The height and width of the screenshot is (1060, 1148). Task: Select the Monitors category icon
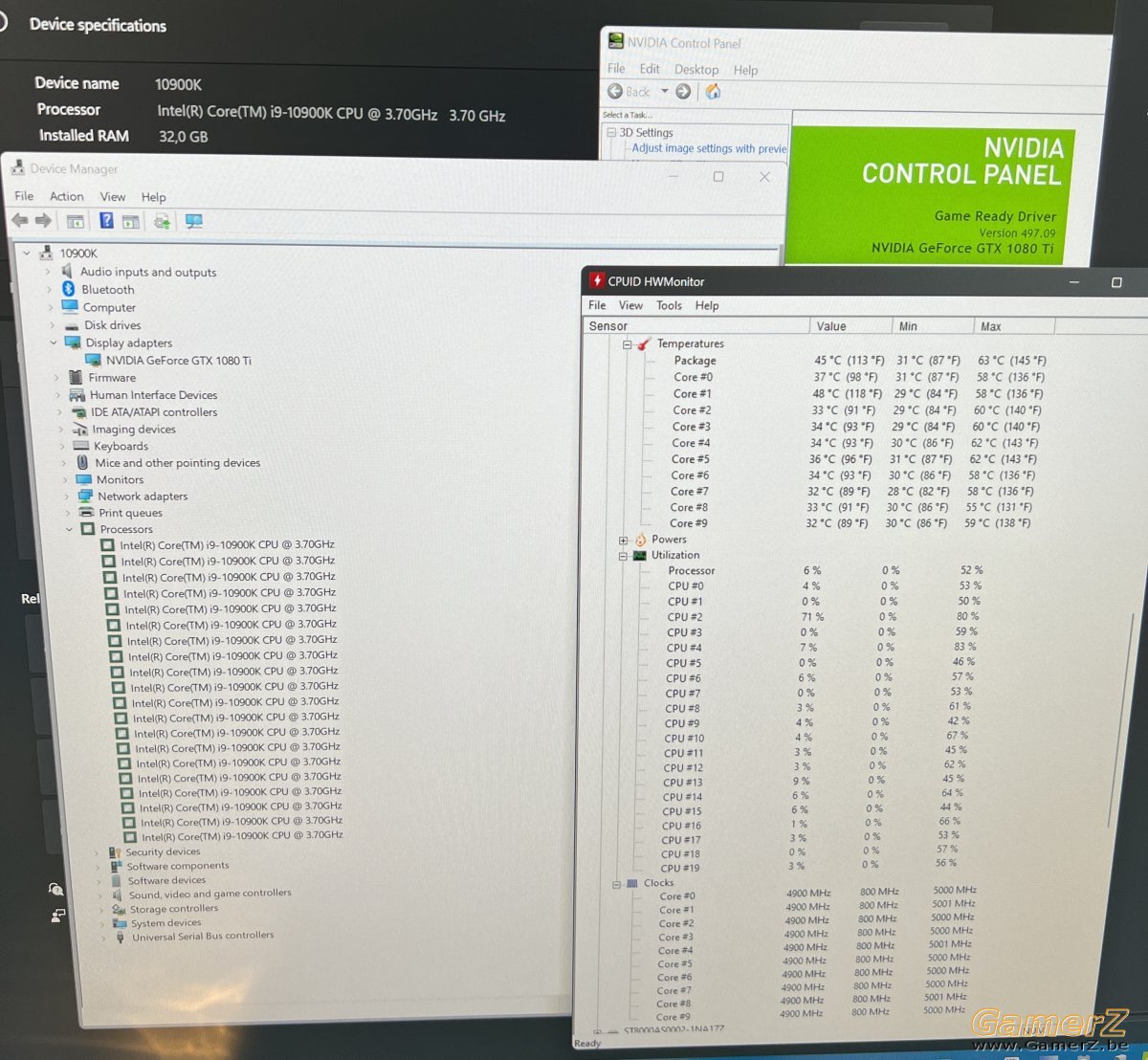(x=84, y=479)
